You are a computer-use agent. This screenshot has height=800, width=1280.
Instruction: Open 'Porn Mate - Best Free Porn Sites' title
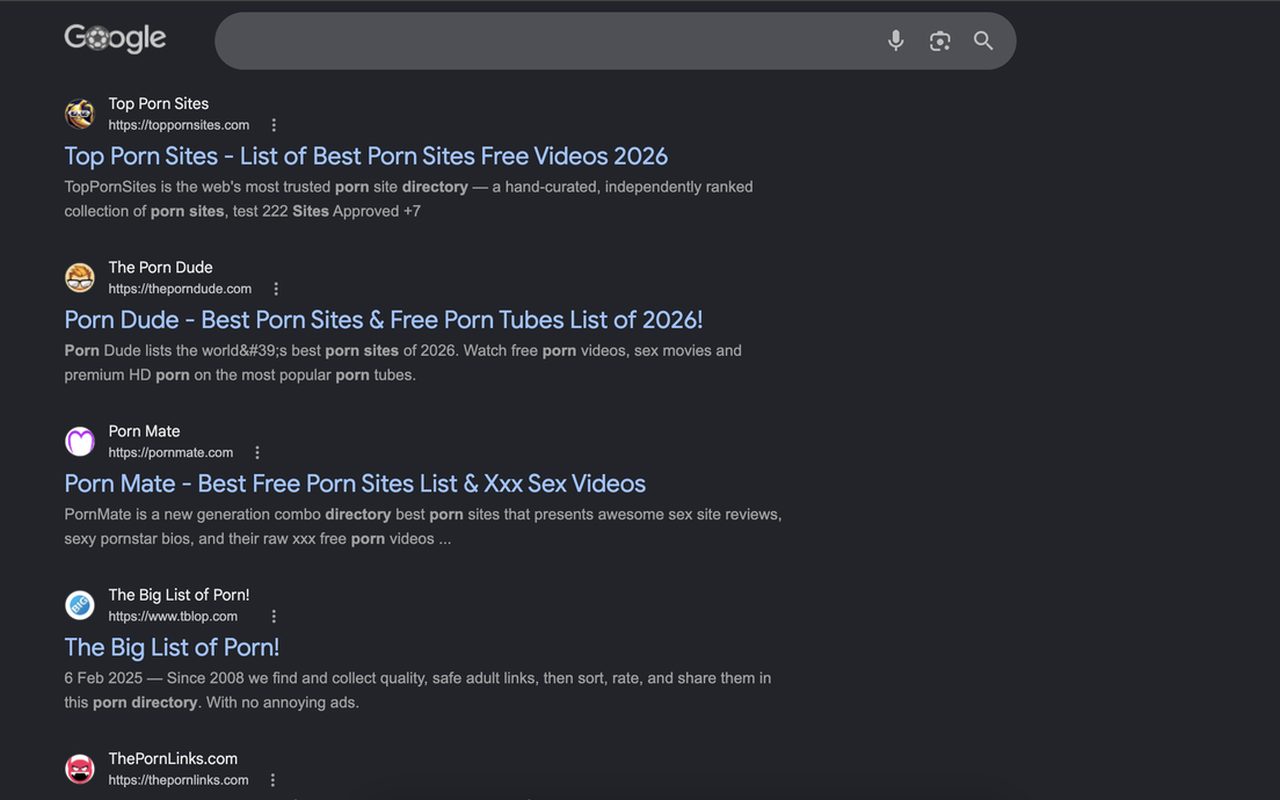click(355, 484)
